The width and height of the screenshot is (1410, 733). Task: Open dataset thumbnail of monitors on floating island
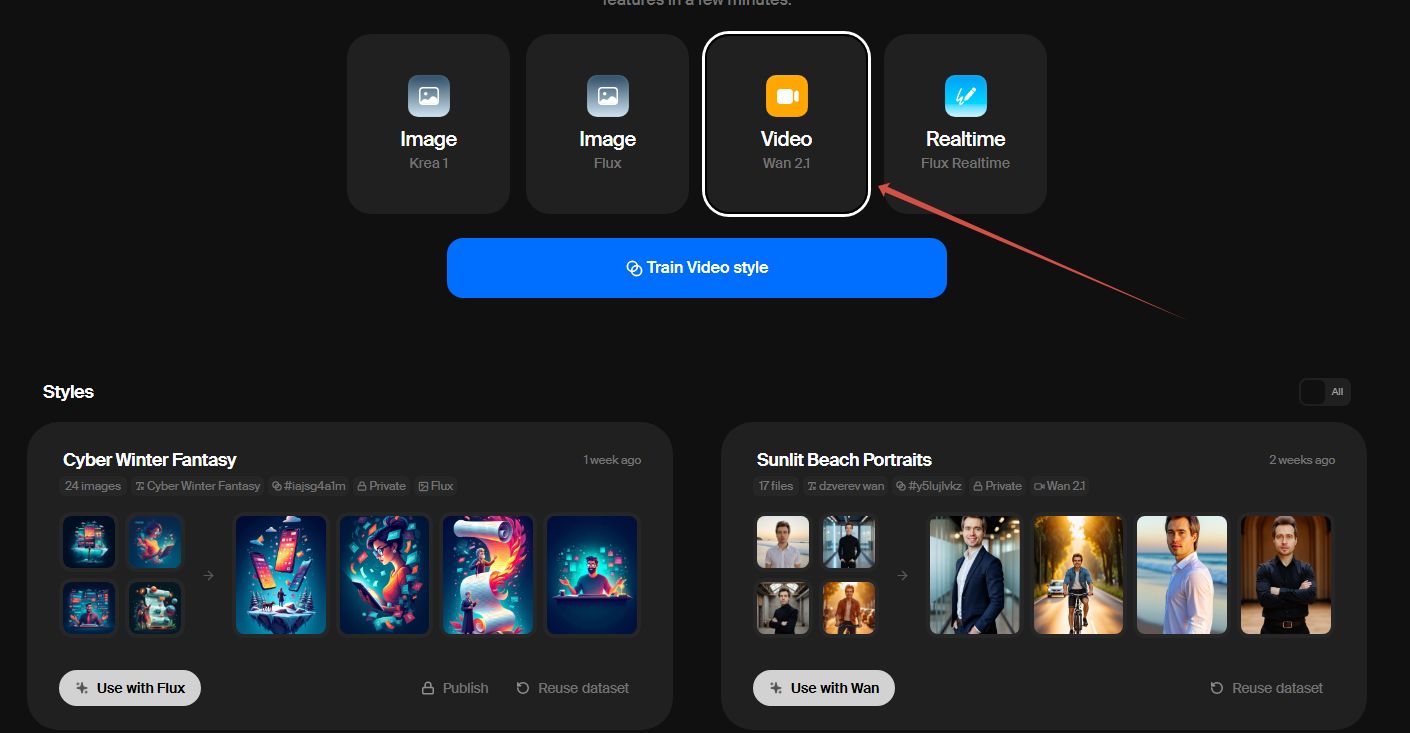coord(89,542)
